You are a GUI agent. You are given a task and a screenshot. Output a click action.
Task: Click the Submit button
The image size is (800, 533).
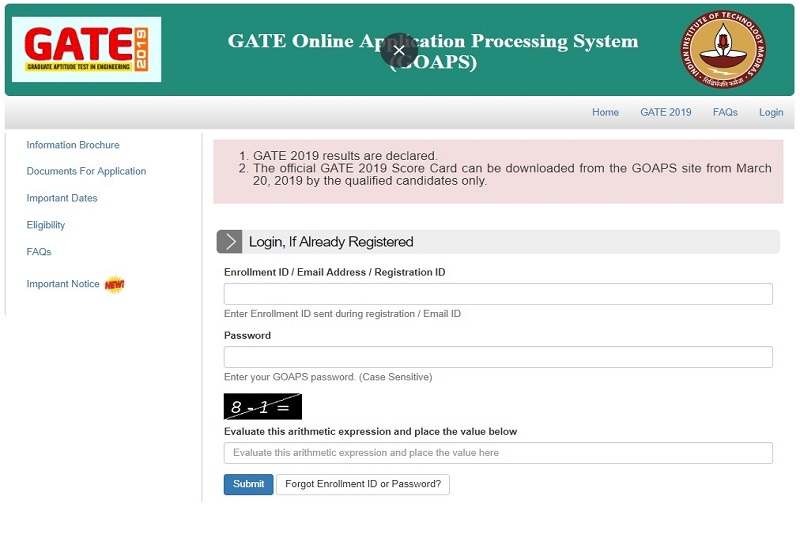click(248, 484)
